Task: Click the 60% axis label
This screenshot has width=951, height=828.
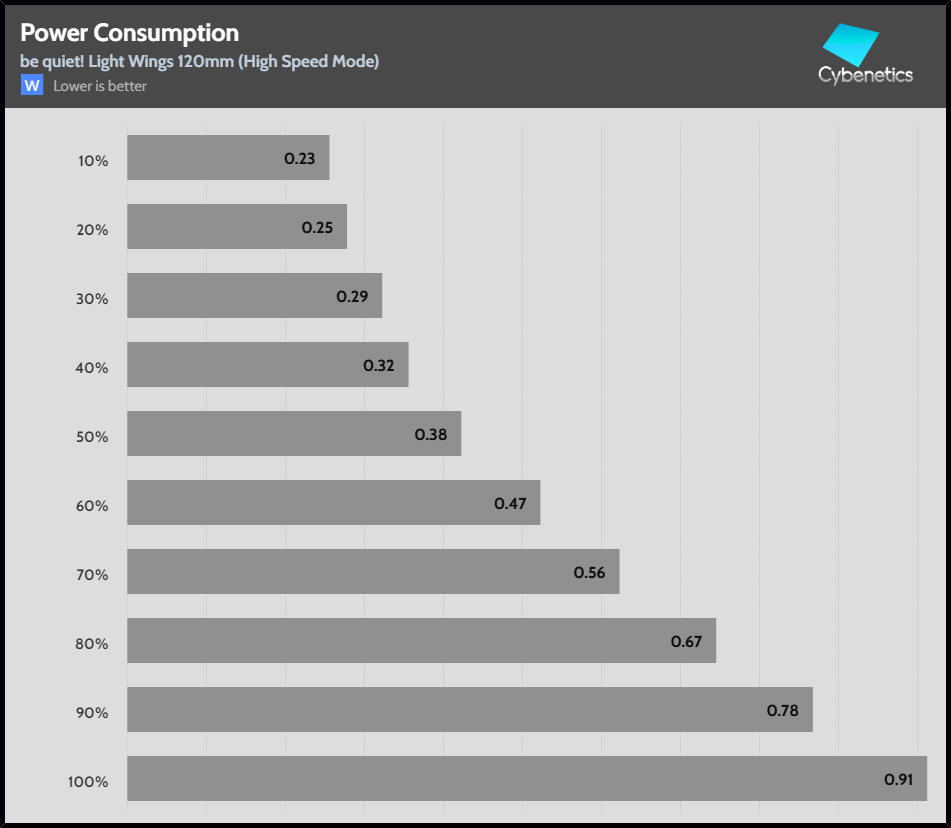Action: click(x=92, y=506)
